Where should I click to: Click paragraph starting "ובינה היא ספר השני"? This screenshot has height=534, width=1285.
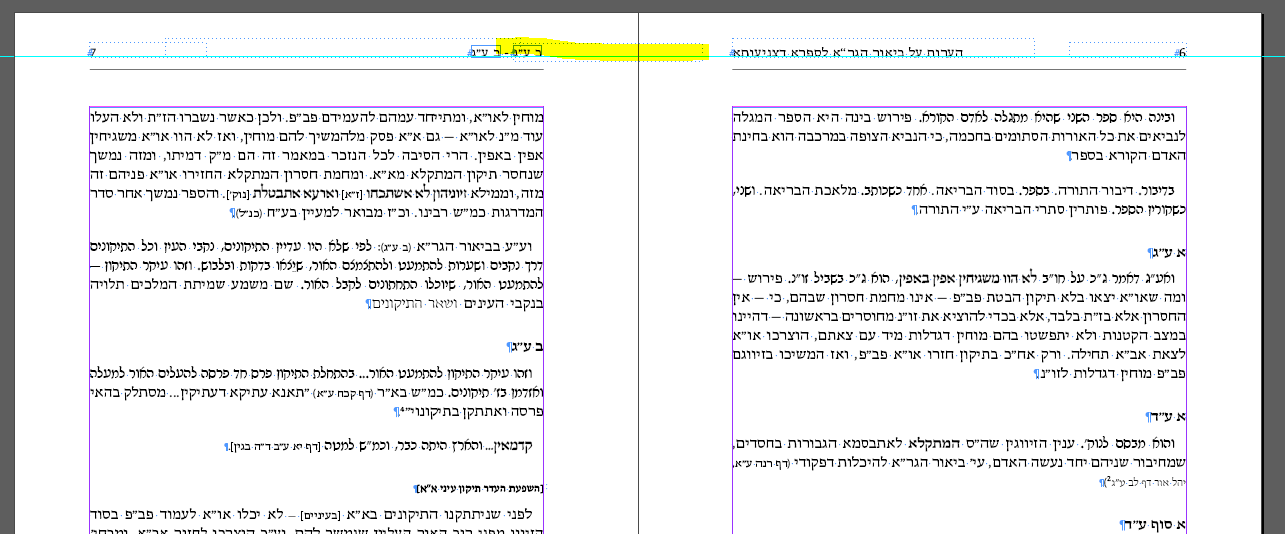click(959, 136)
